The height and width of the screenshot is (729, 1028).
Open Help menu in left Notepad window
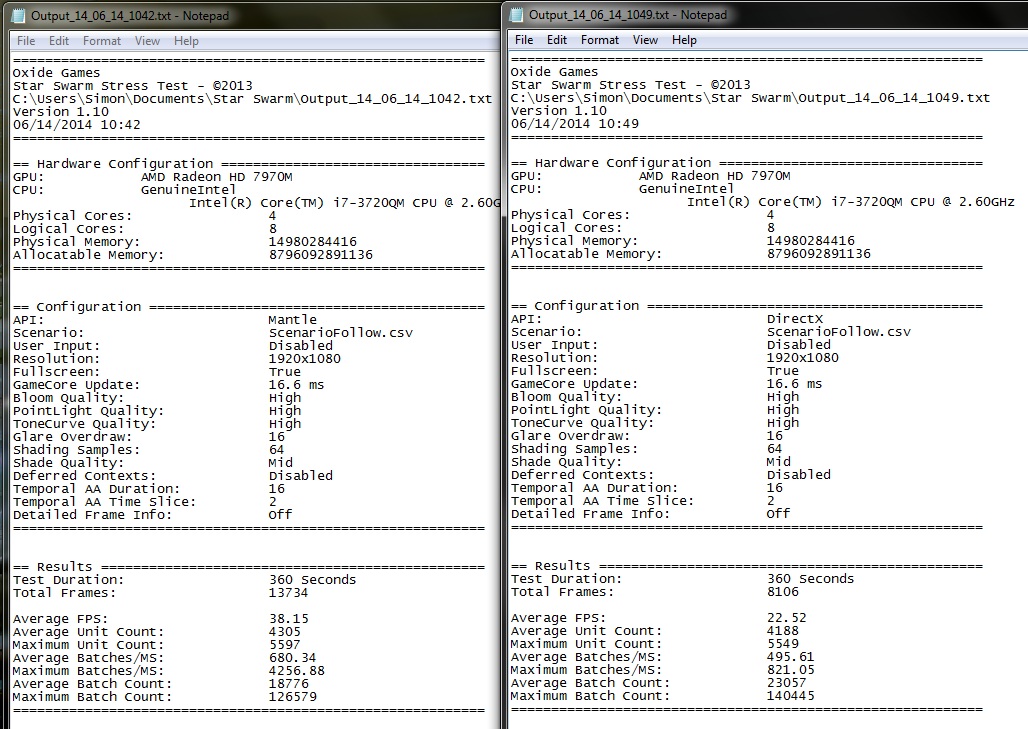tap(186, 41)
